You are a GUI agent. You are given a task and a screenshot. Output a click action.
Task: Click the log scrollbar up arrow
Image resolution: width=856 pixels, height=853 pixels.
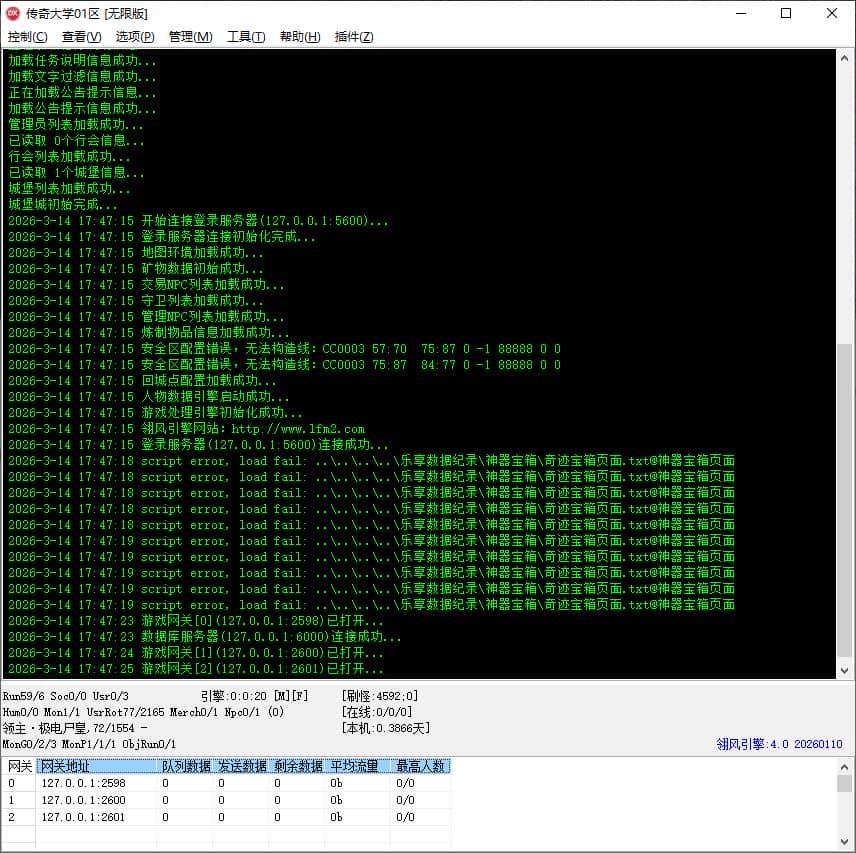[844, 58]
